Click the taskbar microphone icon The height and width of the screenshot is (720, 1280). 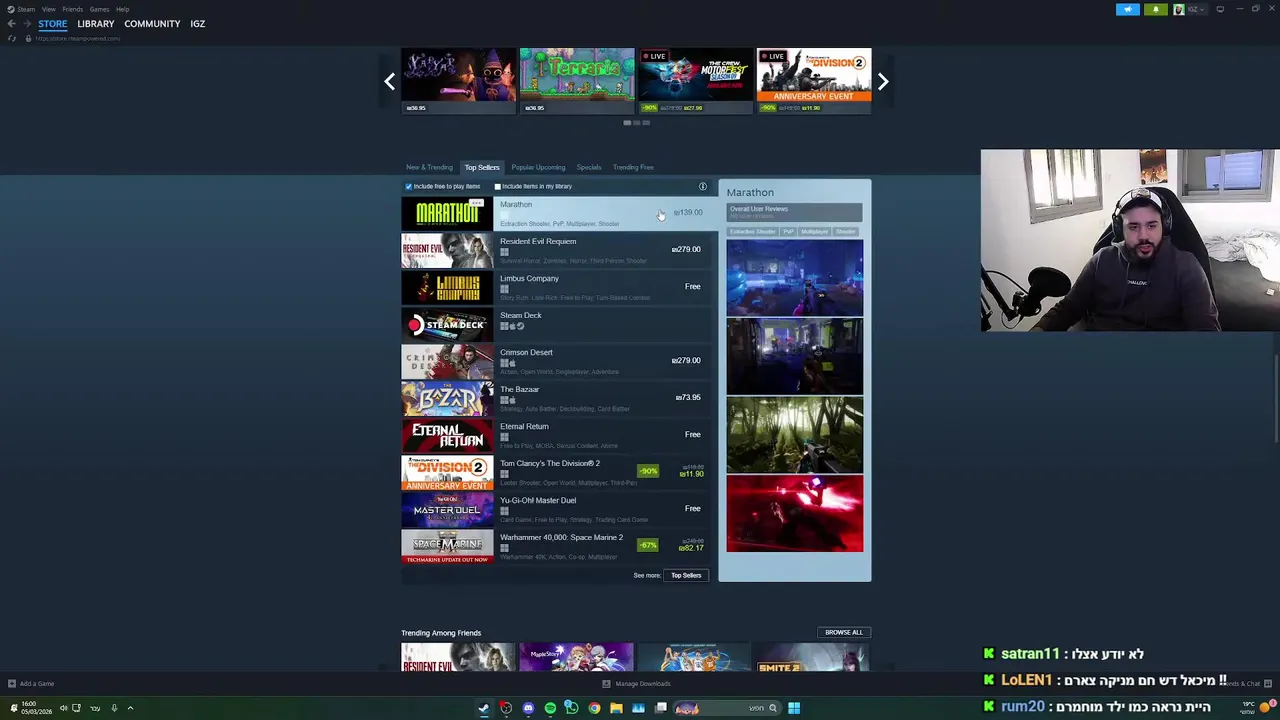(114, 708)
